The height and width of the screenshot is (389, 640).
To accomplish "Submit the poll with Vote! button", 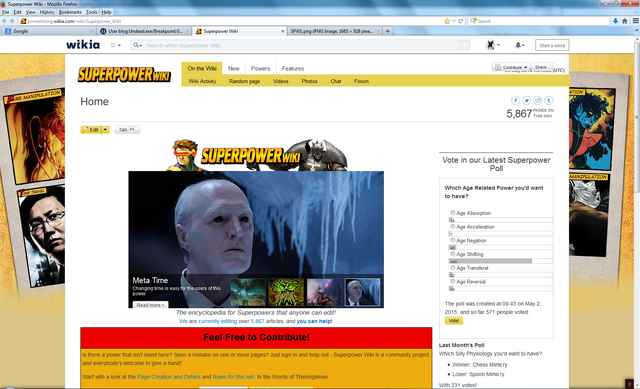I will pos(453,321).
